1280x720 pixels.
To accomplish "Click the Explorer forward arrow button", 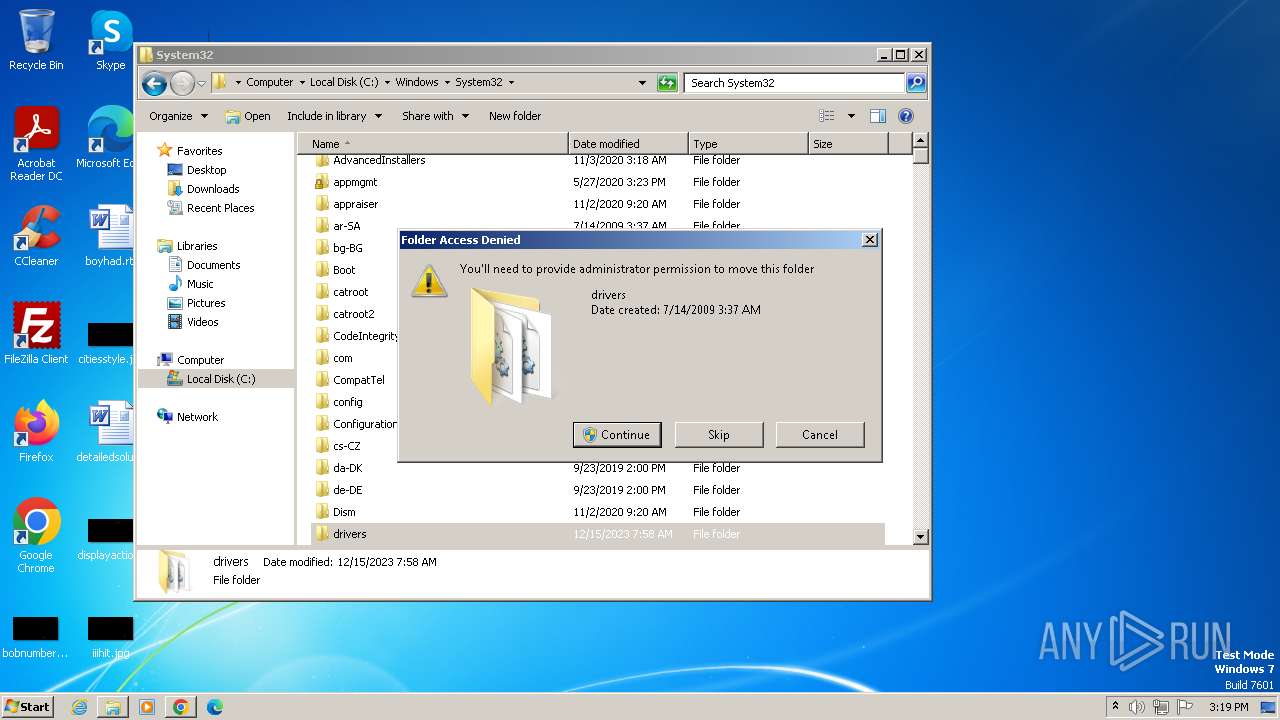I will tap(182, 83).
